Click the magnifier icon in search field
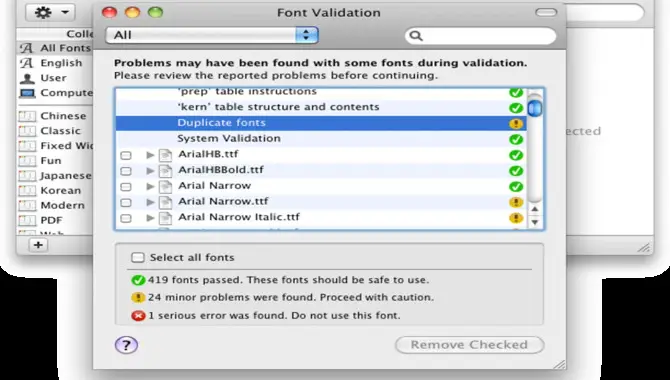This screenshot has height=380, width=670. (416, 36)
